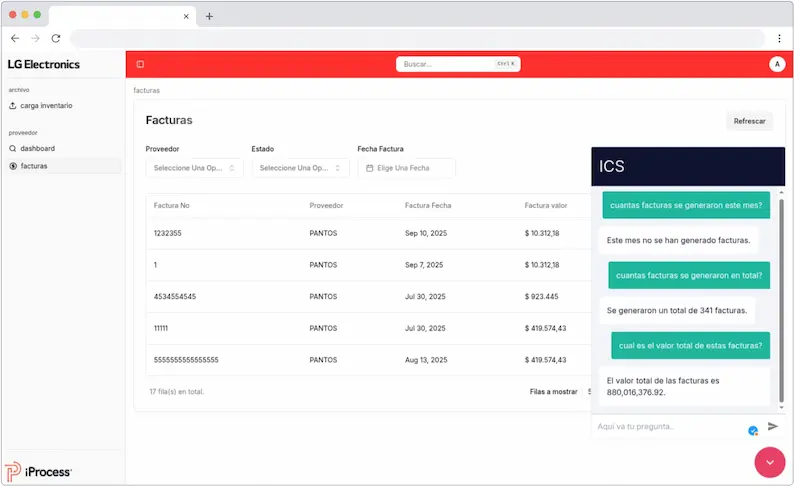This screenshot has height=486, width=794.
Task: Open a new browser tab with plus icon
Action: (x=209, y=16)
